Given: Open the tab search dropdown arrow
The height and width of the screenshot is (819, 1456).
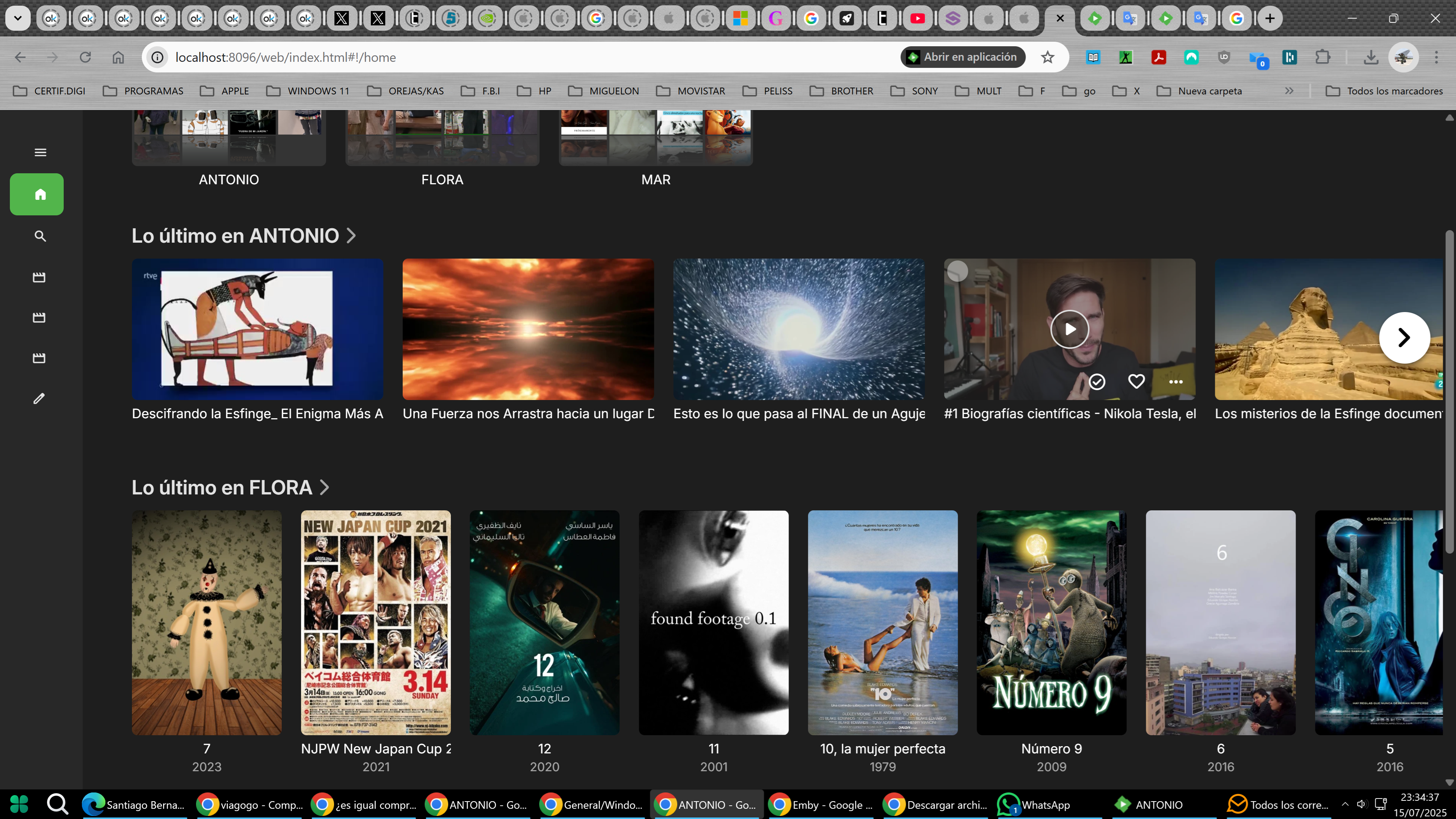Looking at the screenshot, I should [x=17, y=18].
